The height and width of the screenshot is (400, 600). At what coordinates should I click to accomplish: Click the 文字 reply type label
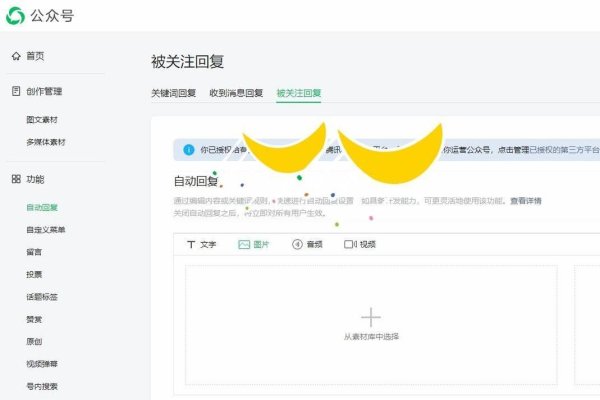[208, 244]
